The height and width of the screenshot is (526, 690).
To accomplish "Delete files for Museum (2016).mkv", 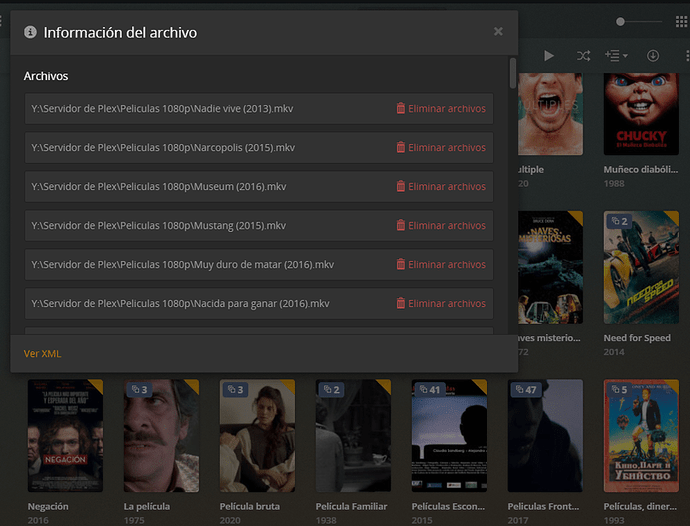I will coord(441,187).
